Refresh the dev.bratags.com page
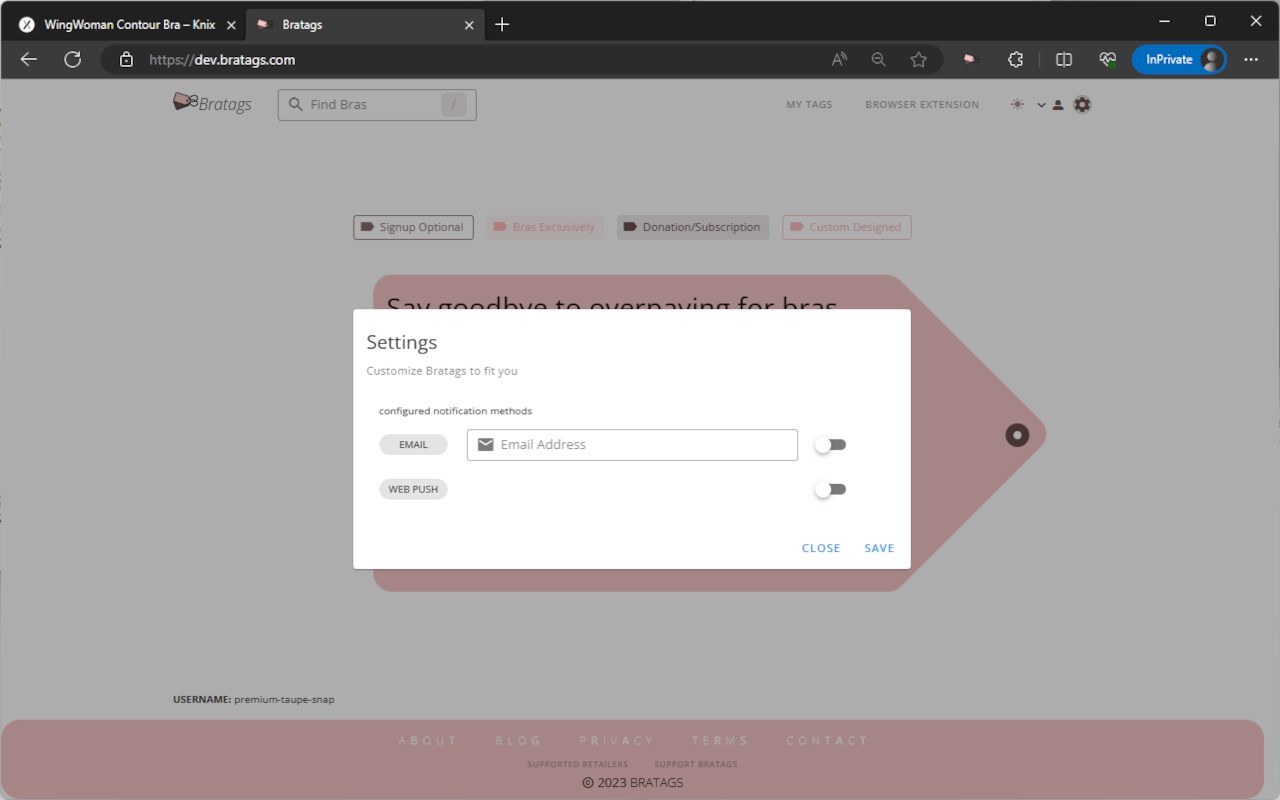The image size is (1280, 800). click(72, 59)
